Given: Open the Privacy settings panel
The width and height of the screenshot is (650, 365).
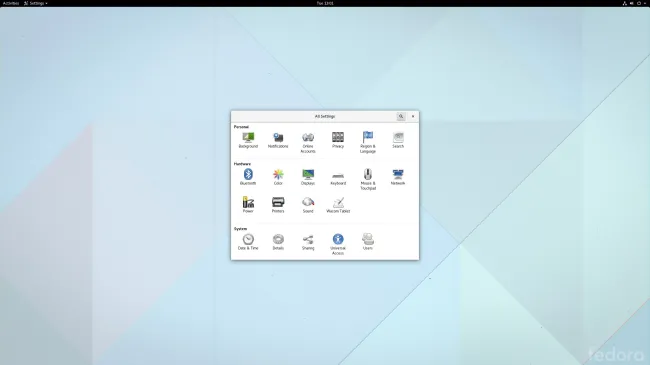Looking at the screenshot, I should click(338, 140).
